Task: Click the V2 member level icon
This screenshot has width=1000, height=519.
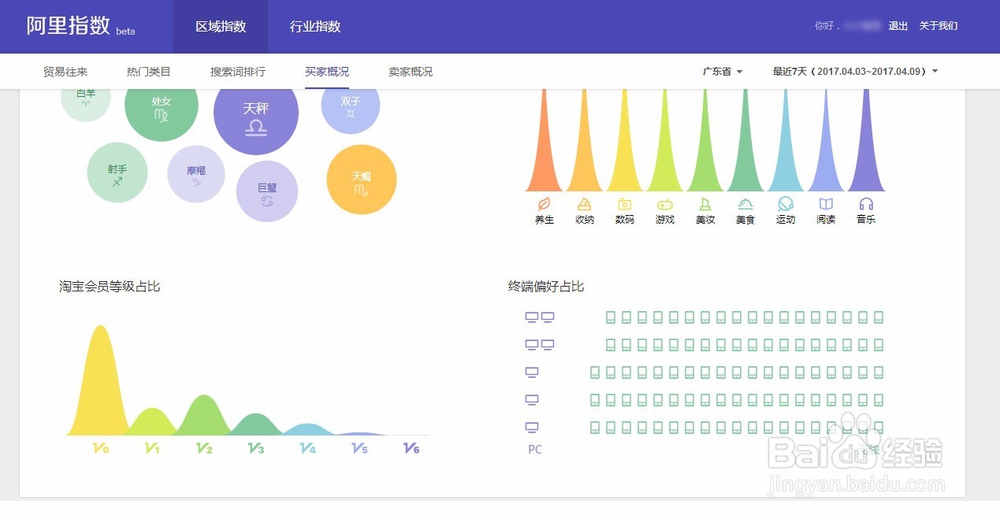Action: click(x=204, y=448)
